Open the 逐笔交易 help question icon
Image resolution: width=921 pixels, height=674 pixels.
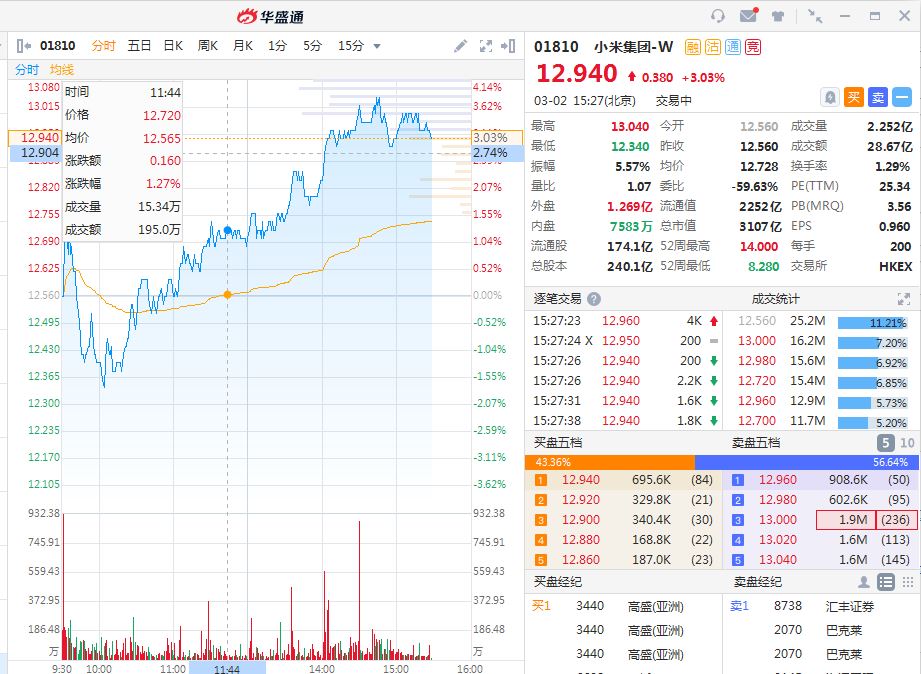(594, 299)
